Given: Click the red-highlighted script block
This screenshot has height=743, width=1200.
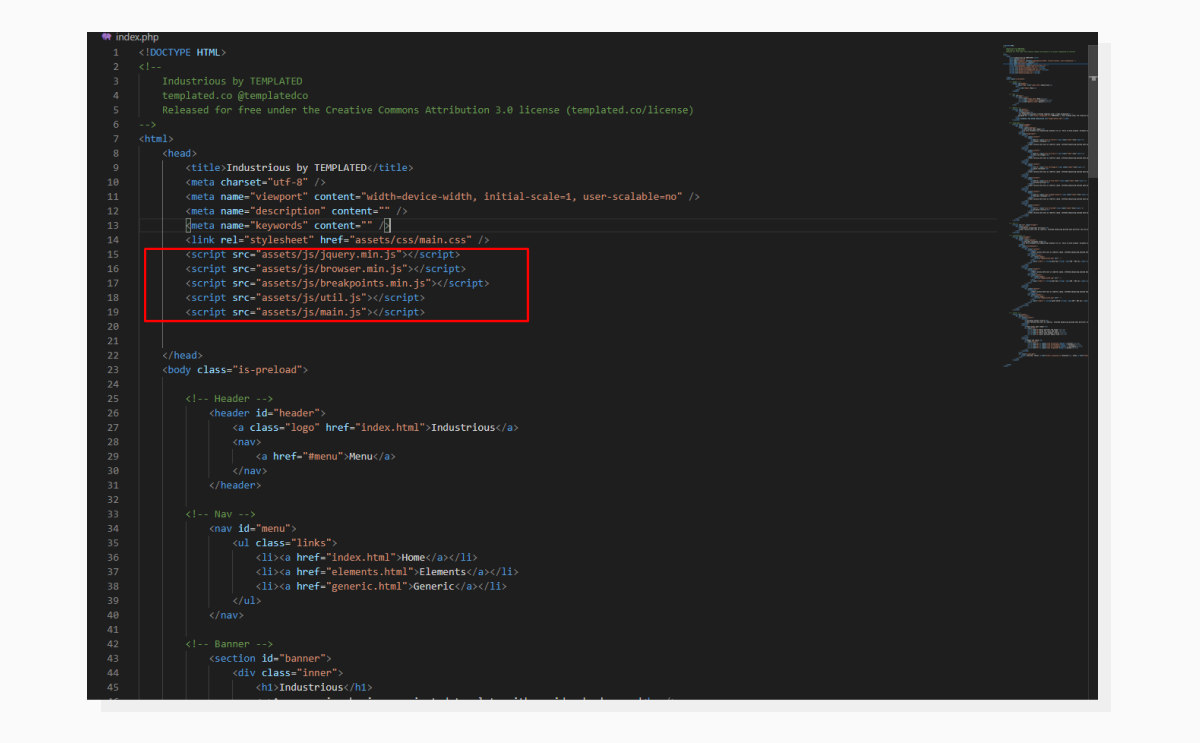Looking at the screenshot, I should [336, 282].
